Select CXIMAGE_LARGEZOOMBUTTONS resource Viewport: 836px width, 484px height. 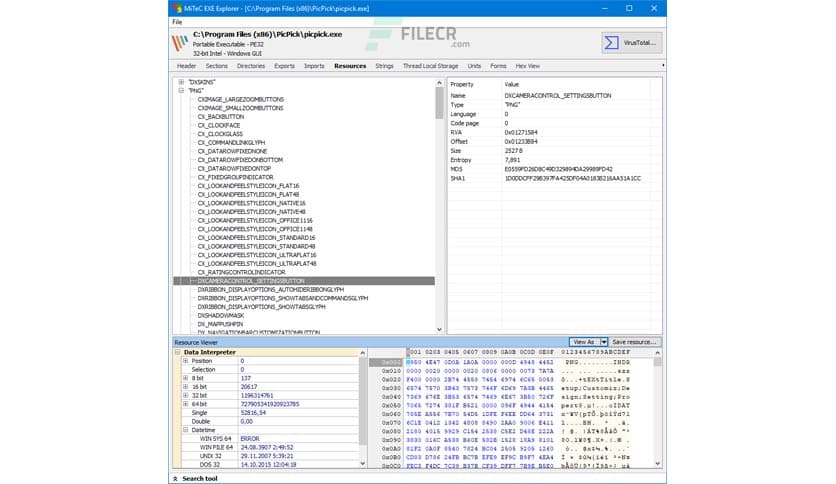[x=240, y=100]
